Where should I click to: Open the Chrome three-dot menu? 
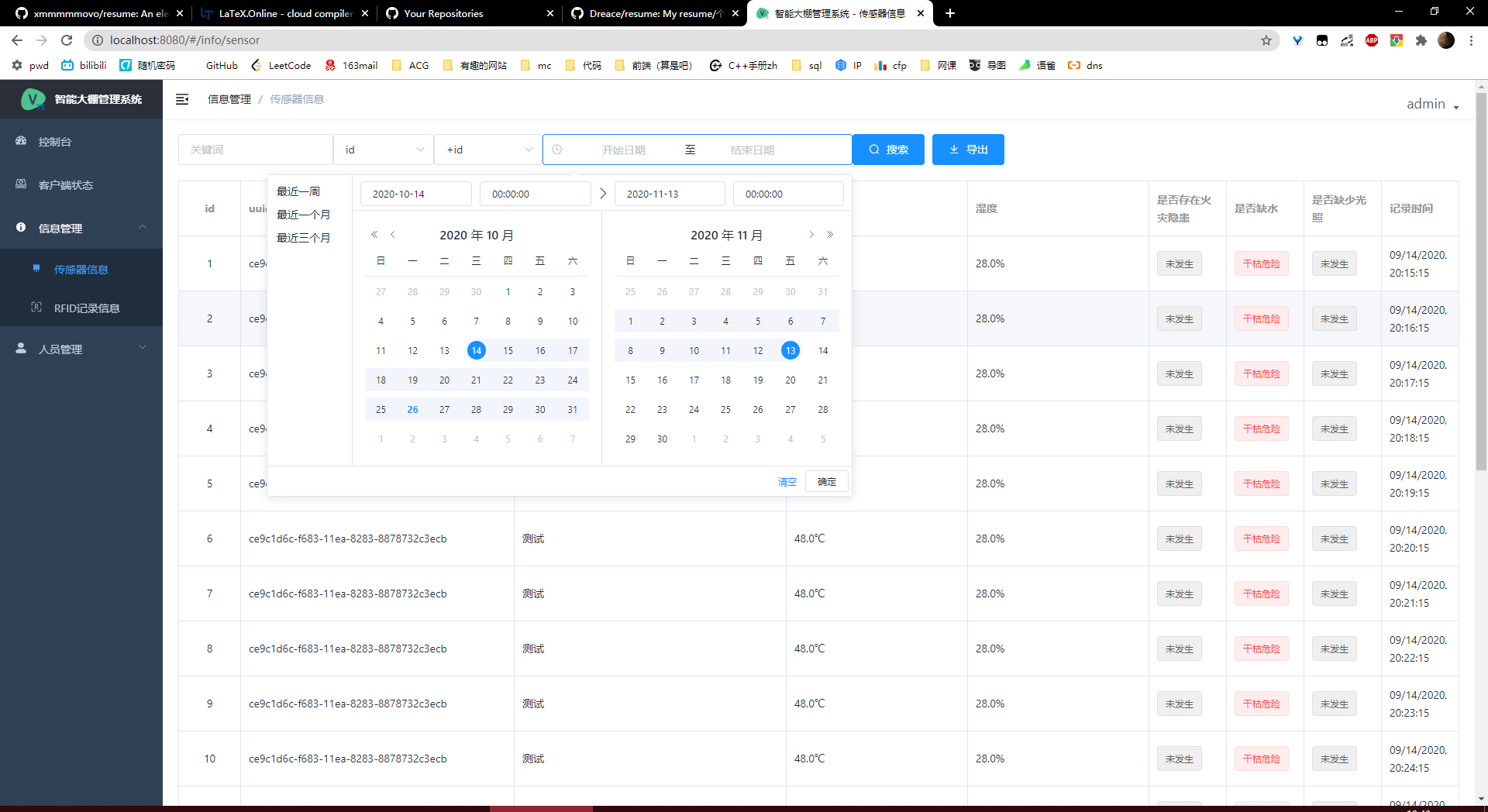pyautogui.click(x=1471, y=40)
